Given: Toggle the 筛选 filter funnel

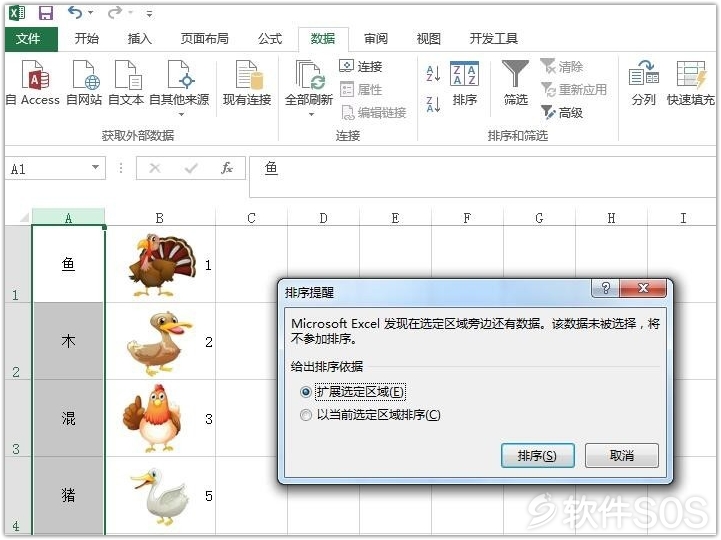Looking at the screenshot, I should (x=515, y=83).
